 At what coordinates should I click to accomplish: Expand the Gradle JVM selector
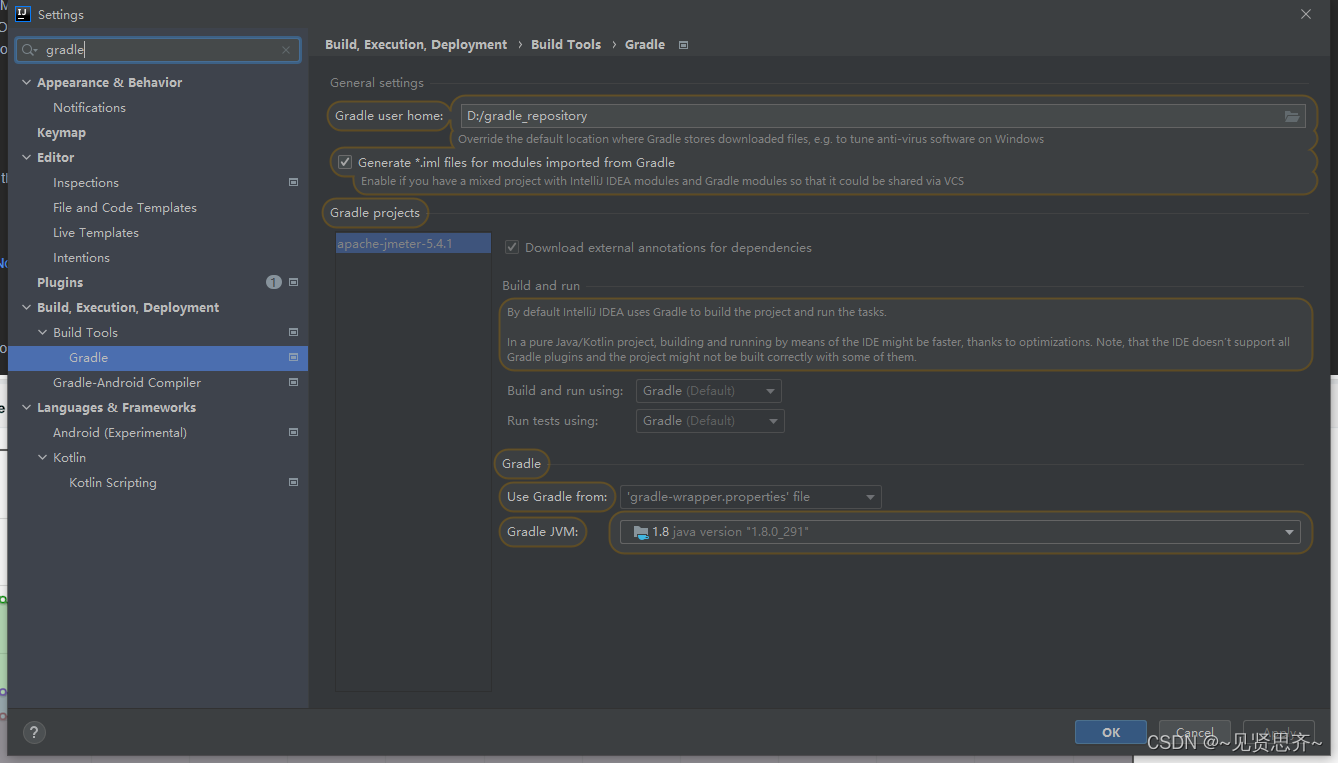(x=1288, y=531)
